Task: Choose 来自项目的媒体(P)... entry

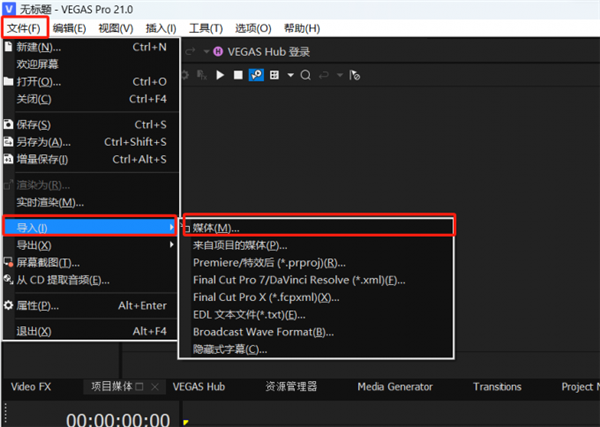Action: (317, 245)
